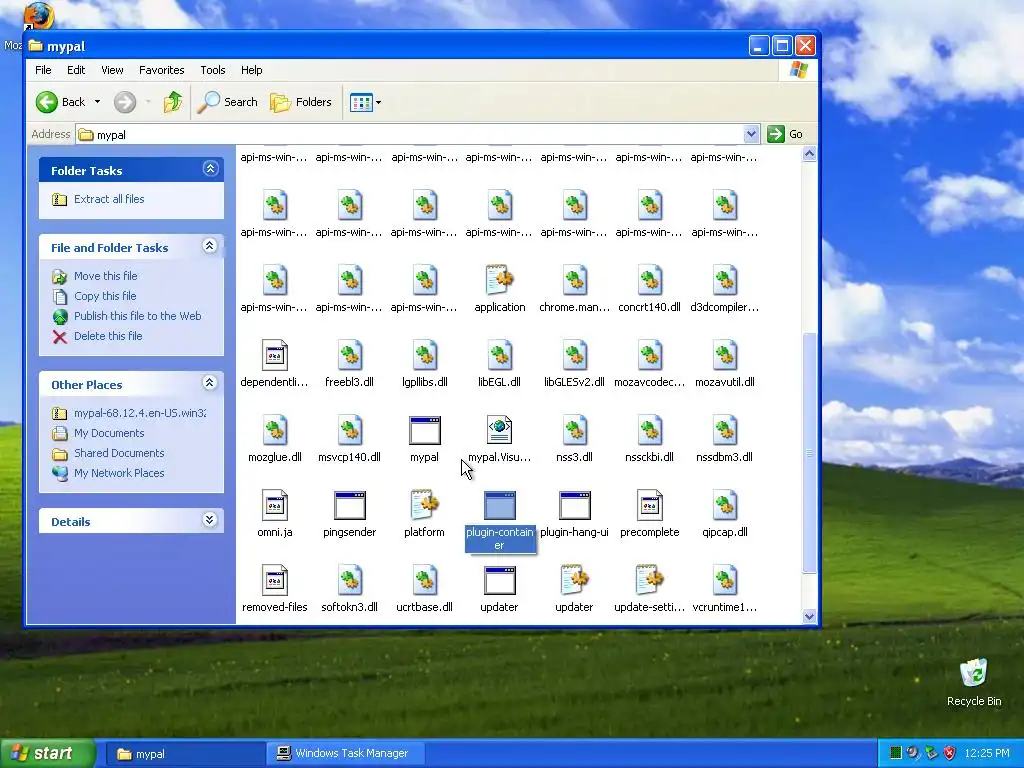
Task: Collapse the Other Places panel
Action: 210,383
